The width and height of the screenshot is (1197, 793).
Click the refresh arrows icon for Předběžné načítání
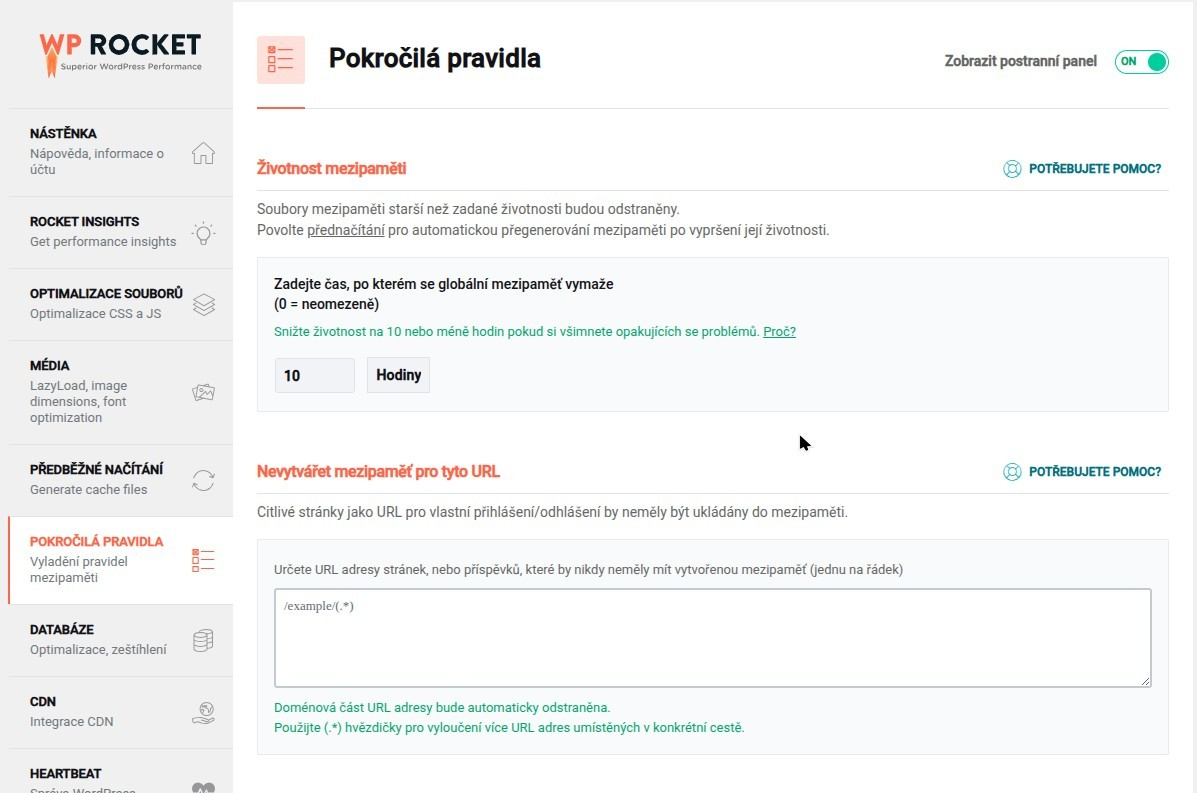point(203,481)
